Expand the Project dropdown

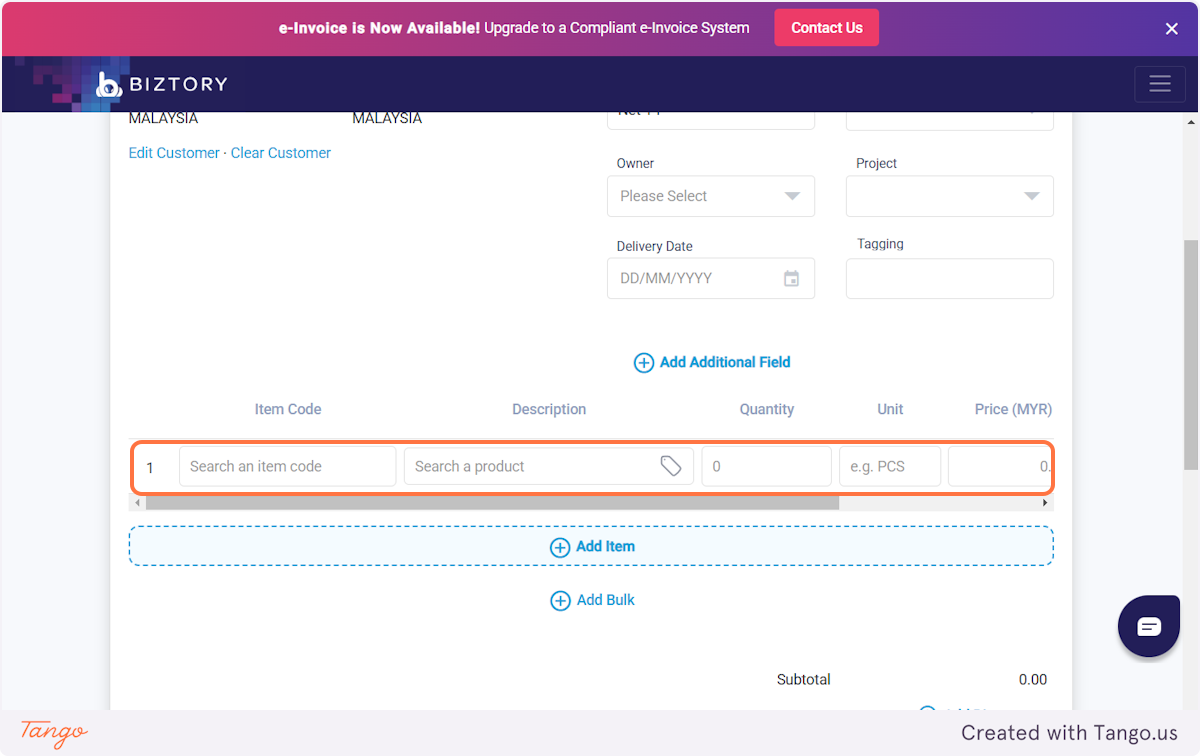(950, 196)
